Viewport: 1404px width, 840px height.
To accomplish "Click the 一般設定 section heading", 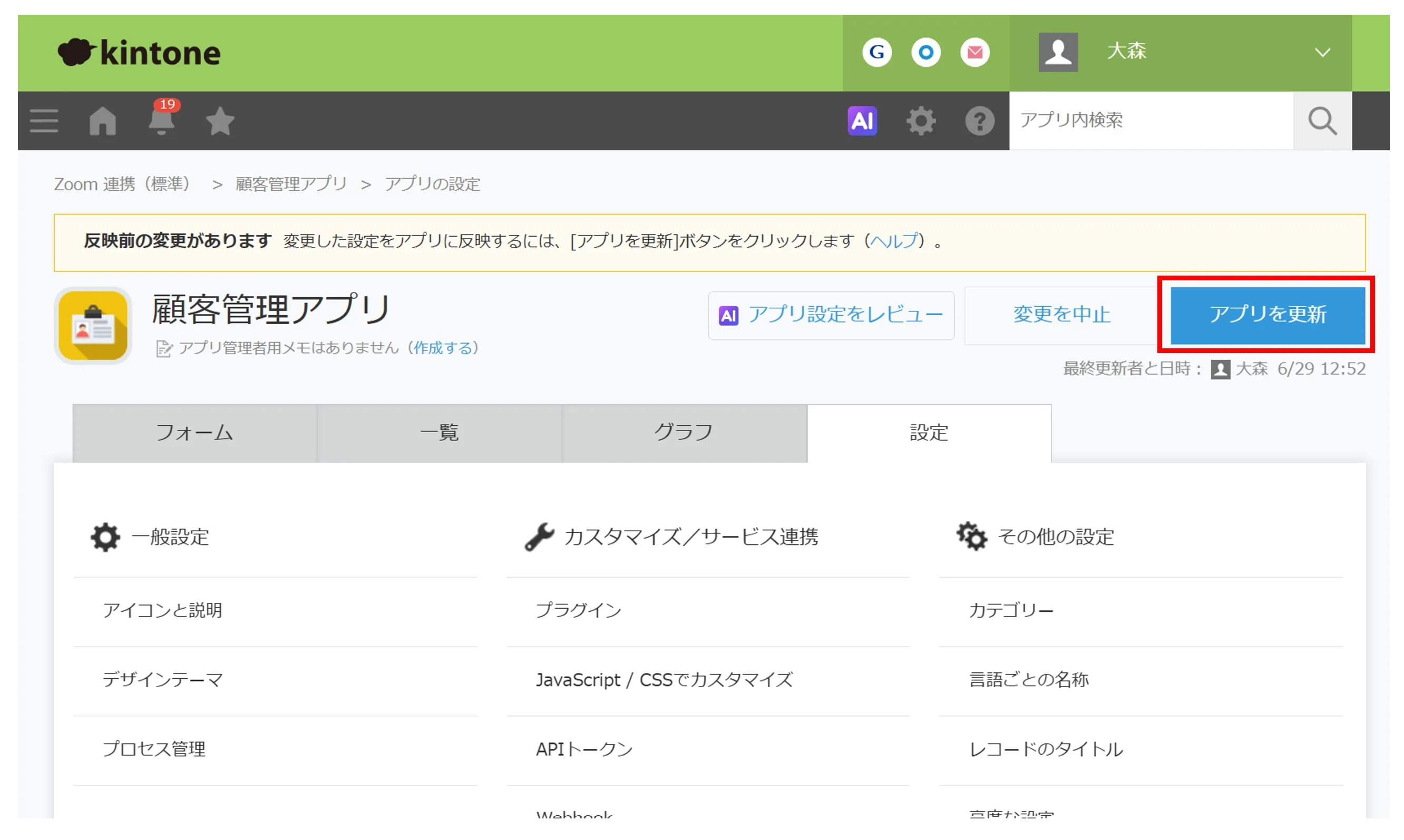I will click(150, 537).
